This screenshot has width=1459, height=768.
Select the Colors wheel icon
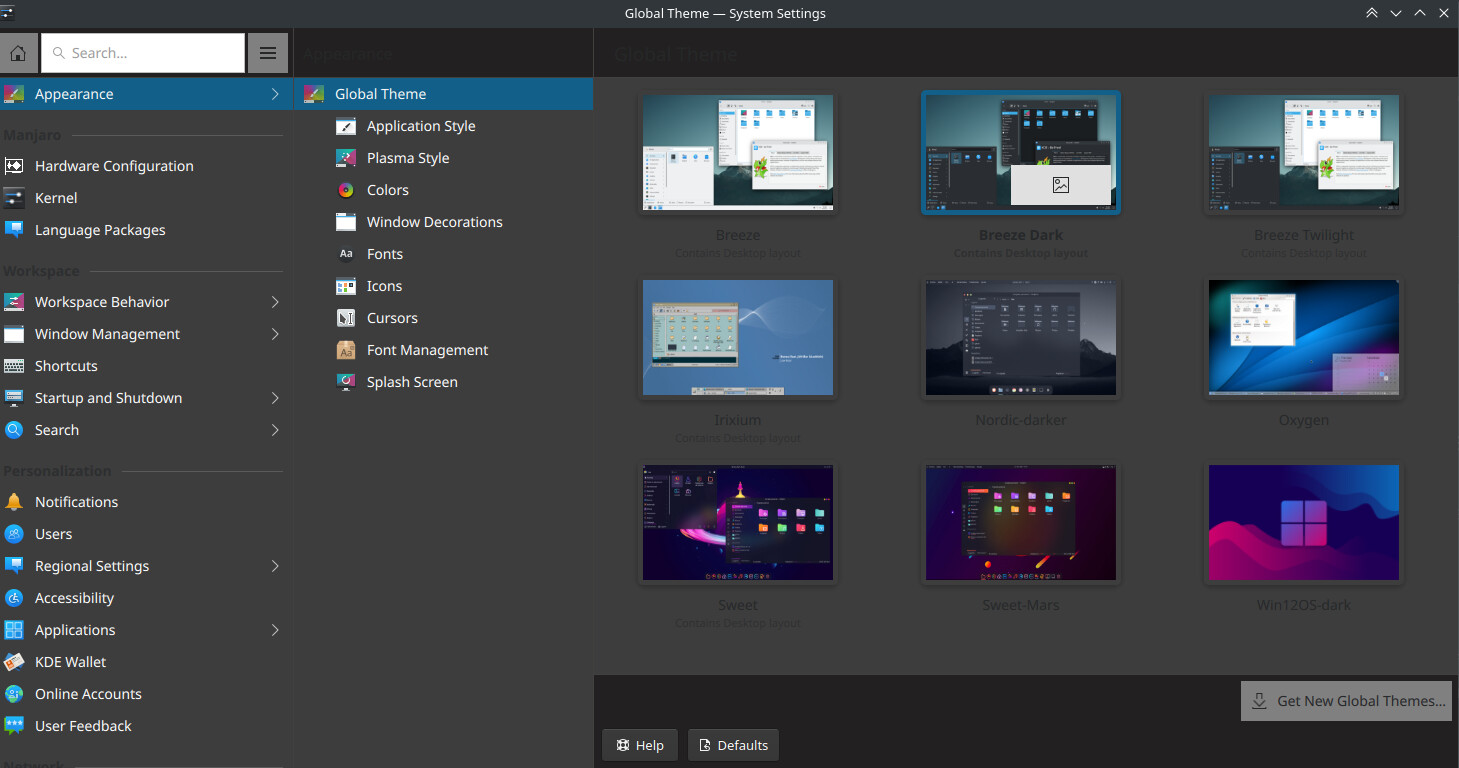click(x=346, y=190)
